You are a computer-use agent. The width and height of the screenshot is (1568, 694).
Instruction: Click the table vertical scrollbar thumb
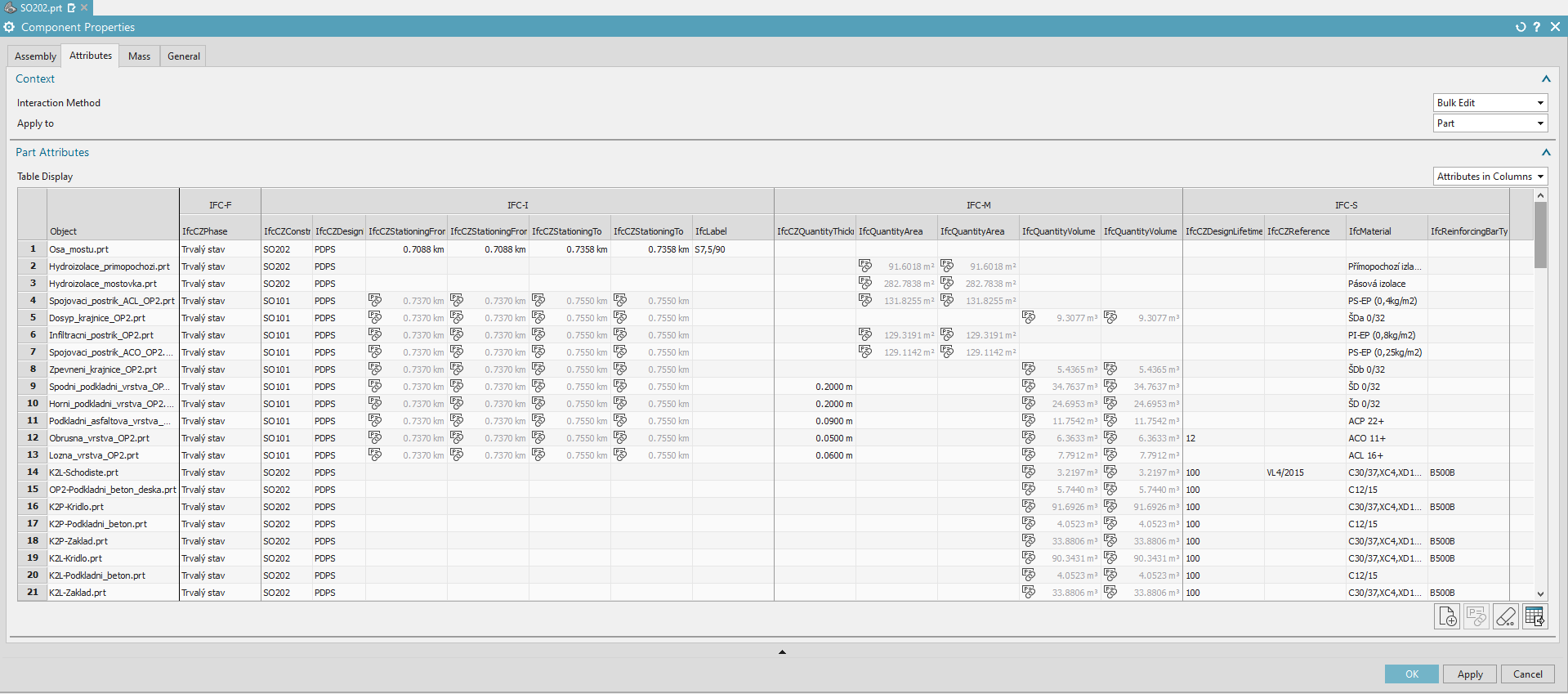tap(1540, 235)
